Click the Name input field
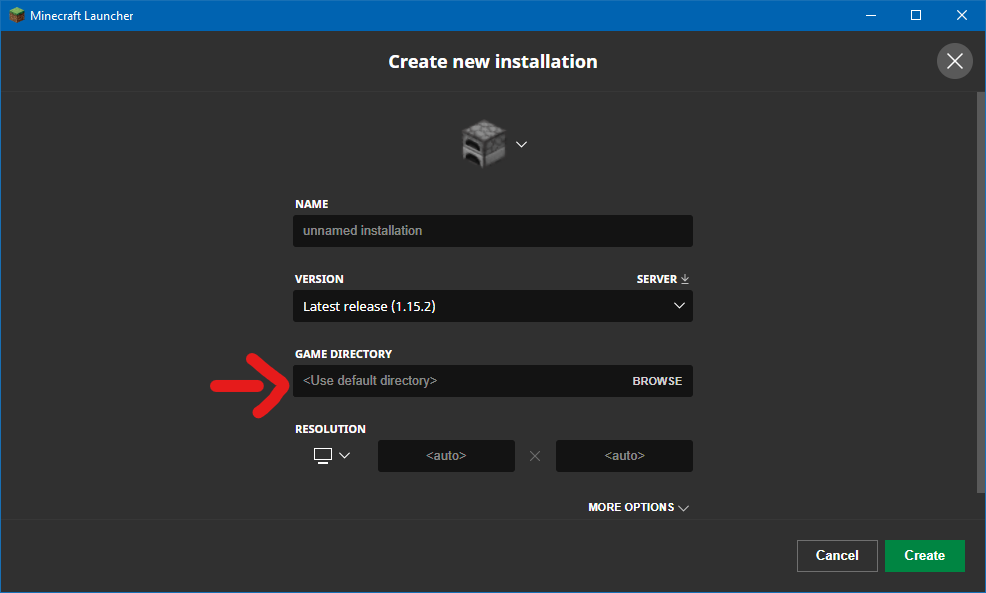The image size is (986, 593). (492, 231)
